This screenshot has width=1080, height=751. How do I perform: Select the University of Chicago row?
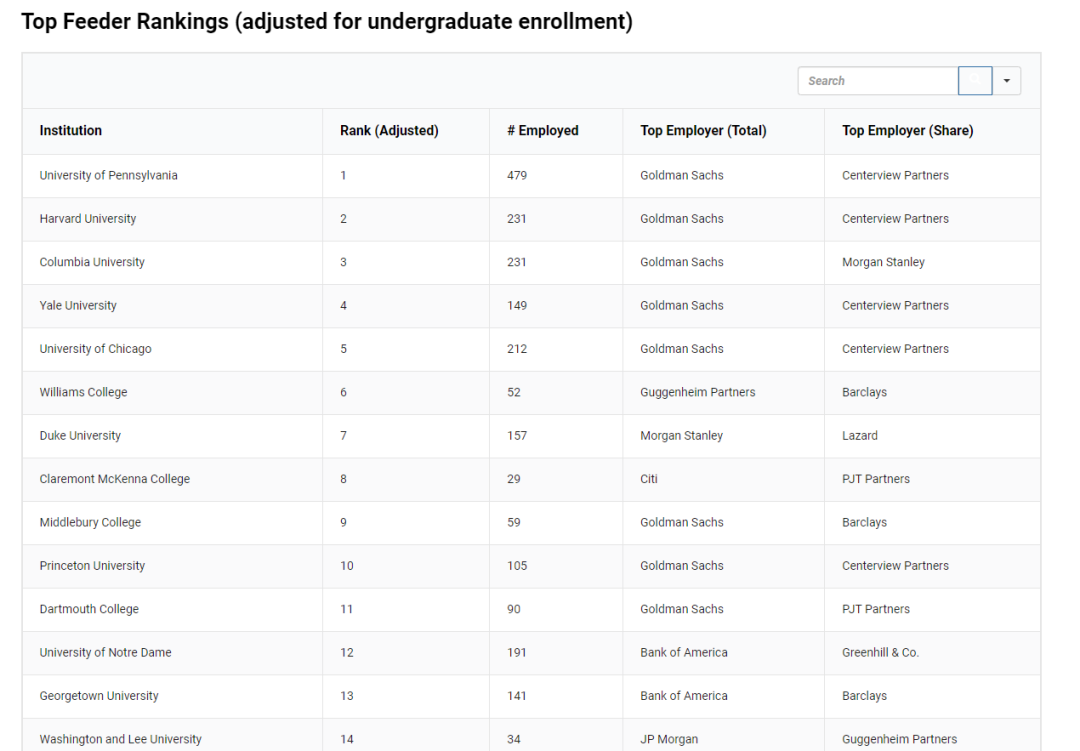point(96,349)
